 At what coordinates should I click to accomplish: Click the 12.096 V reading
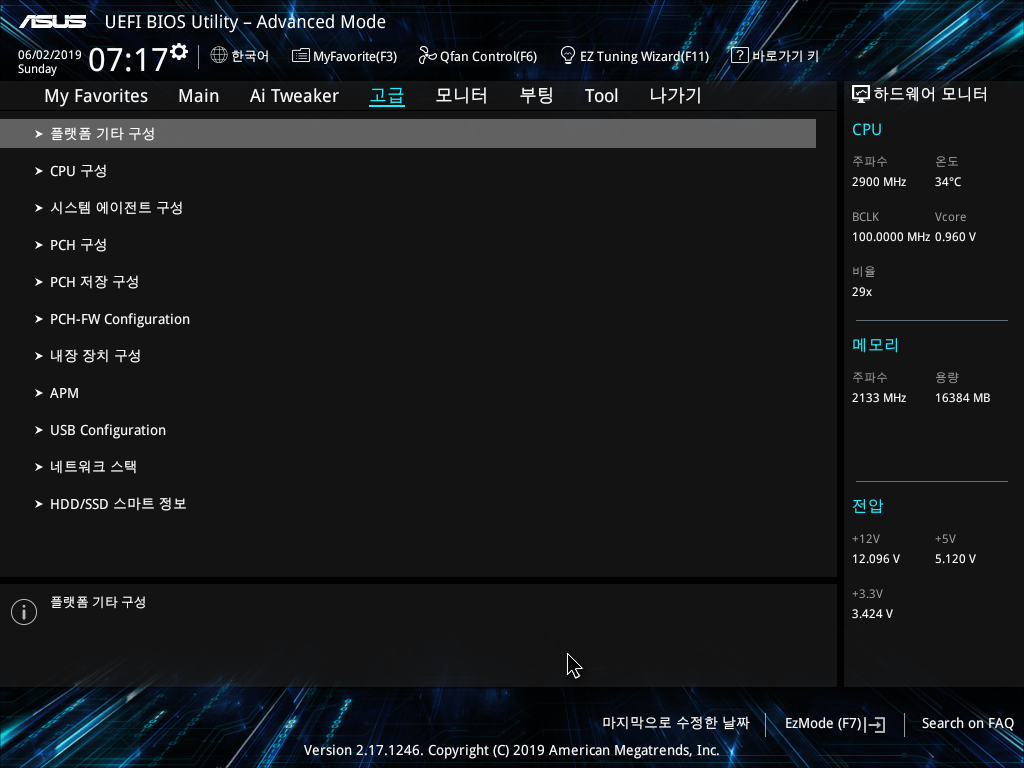876,559
